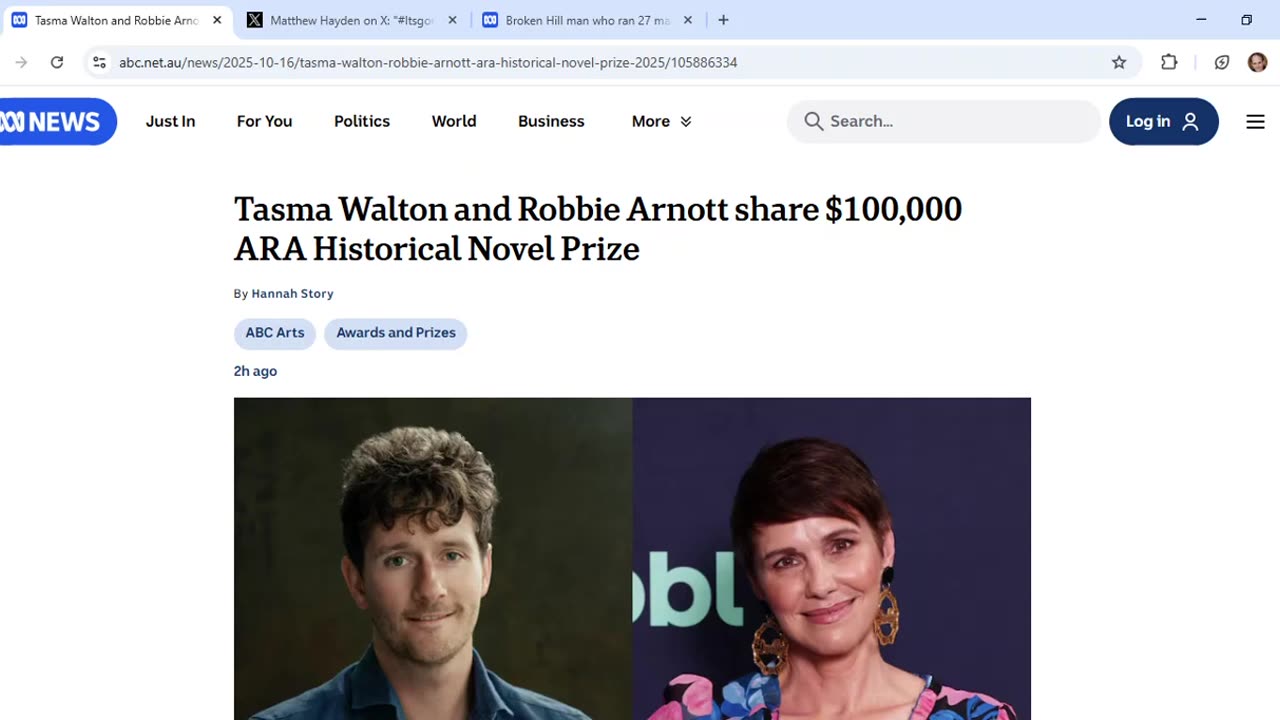Click the article photo of the two authors

tap(632, 558)
